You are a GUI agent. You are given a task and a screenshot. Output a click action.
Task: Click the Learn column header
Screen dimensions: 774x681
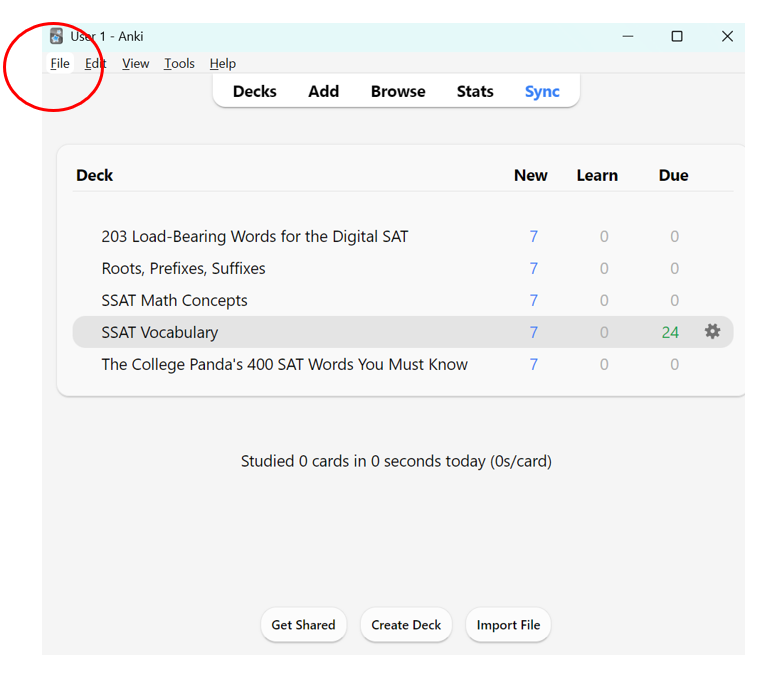(597, 176)
